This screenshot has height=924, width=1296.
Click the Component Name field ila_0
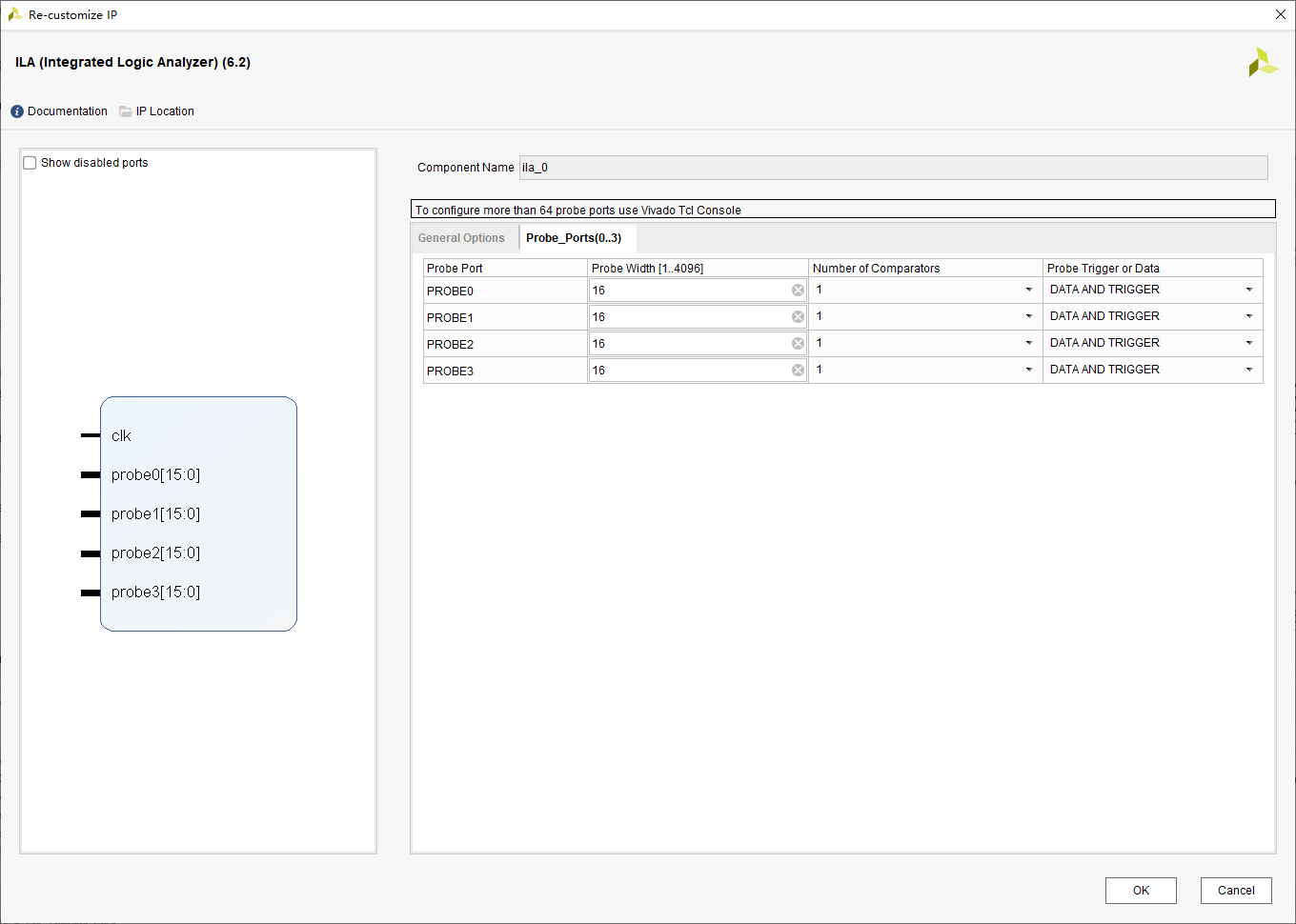[893, 168]
